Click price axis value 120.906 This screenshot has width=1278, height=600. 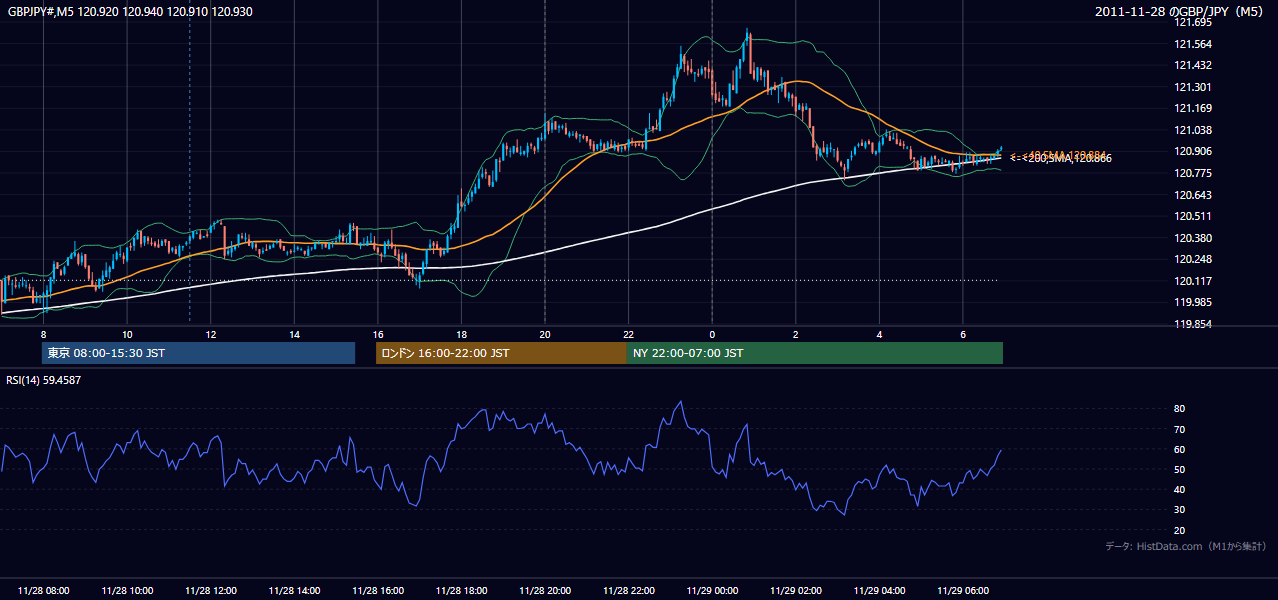1193,152
